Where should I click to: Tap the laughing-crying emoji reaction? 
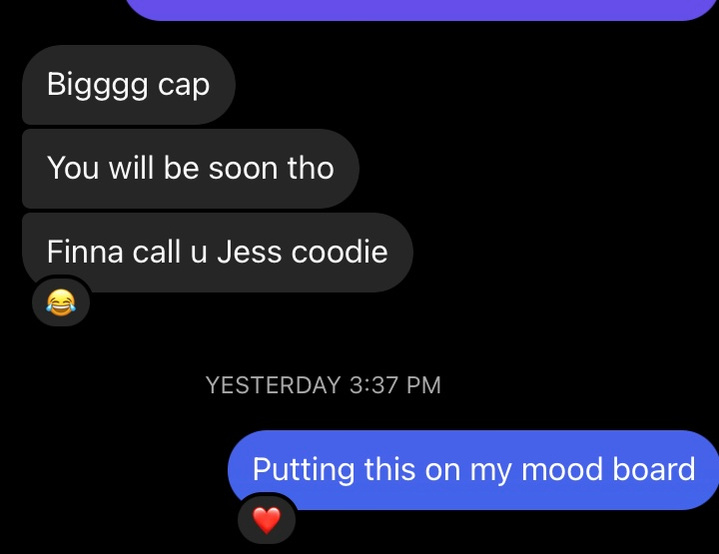[x=61, y=302]
